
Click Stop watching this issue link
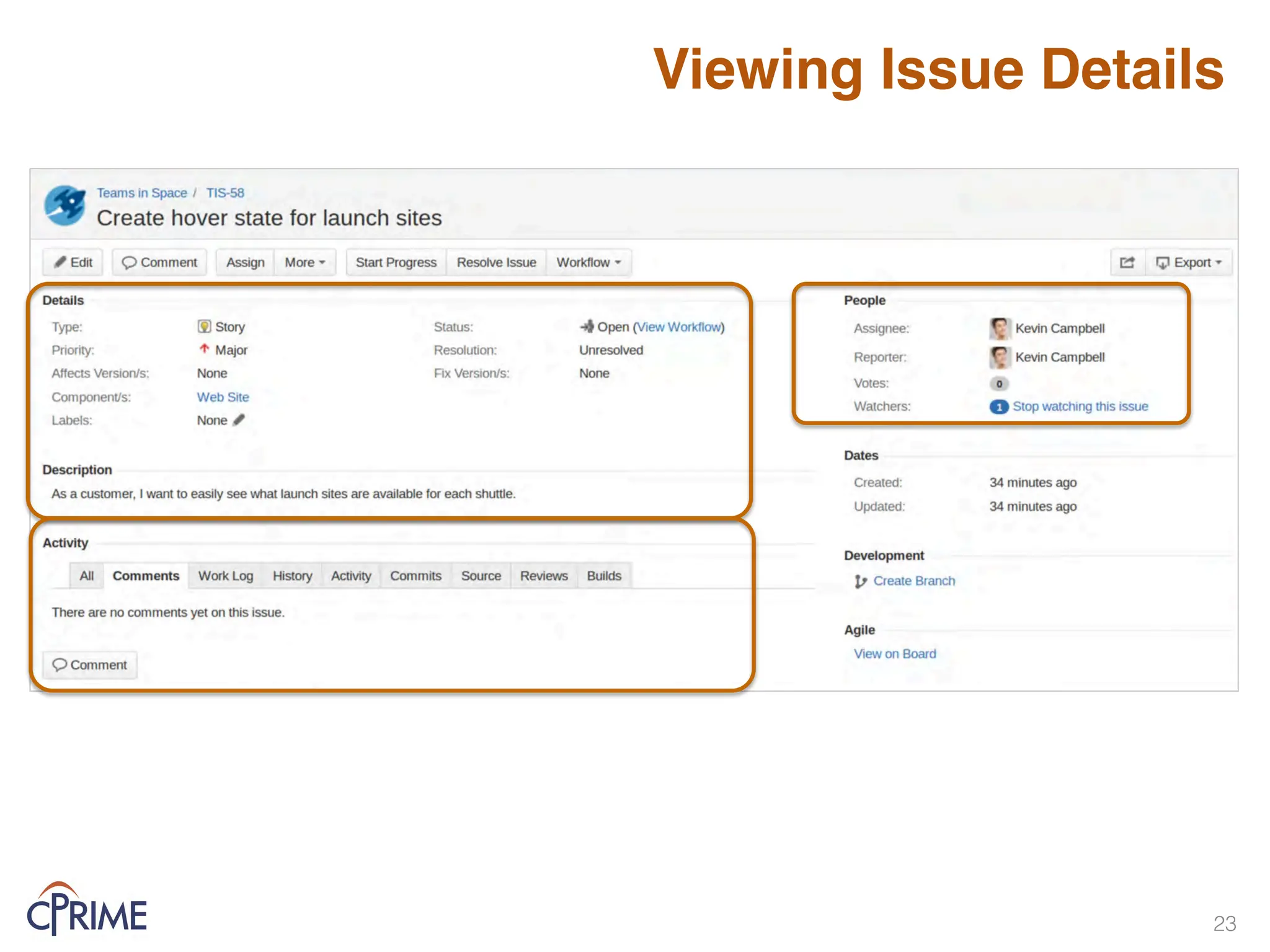coord(1080,407)
